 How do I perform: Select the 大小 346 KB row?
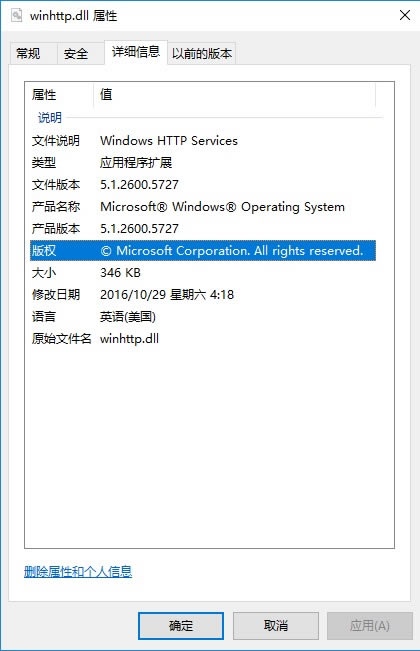pyautogui.click(x=203, y=273)
